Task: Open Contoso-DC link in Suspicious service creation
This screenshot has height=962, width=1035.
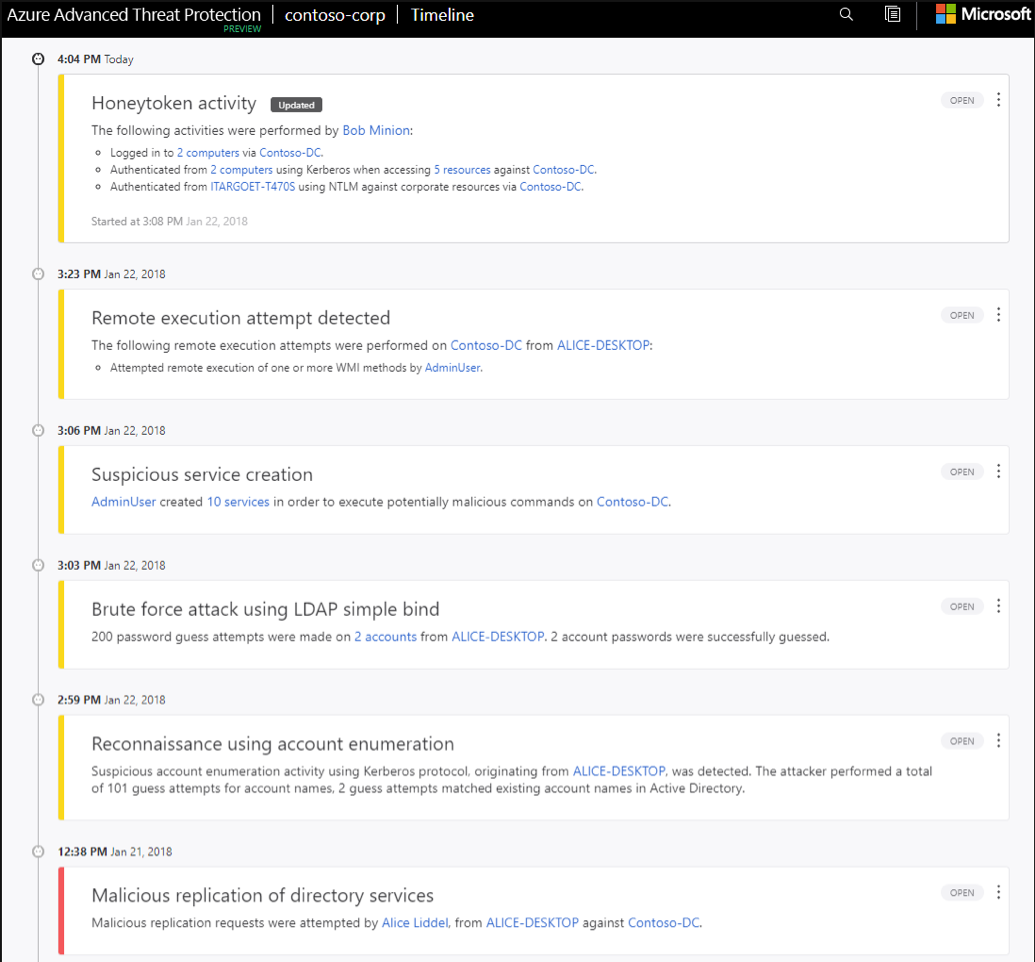Action: 632,502
